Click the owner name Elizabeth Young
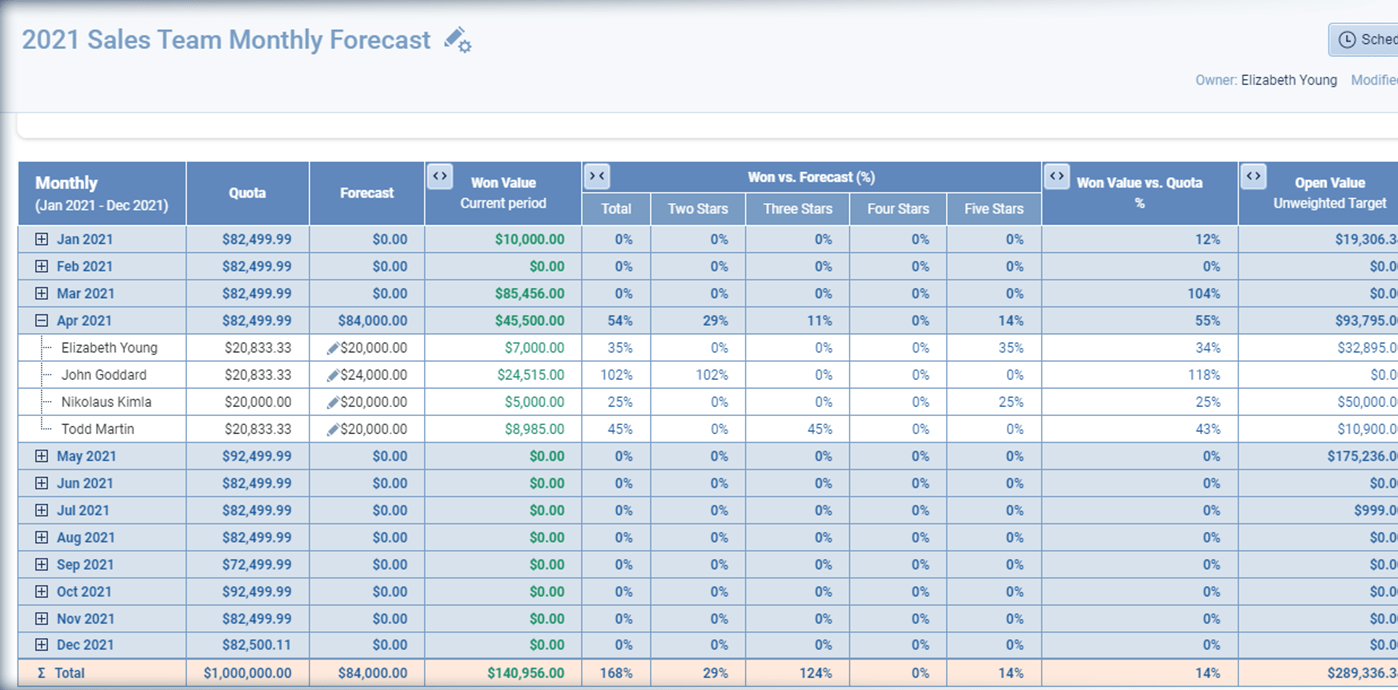Image resolution: width=1398 pixels, height=690 pixels. click(1290, 80)
